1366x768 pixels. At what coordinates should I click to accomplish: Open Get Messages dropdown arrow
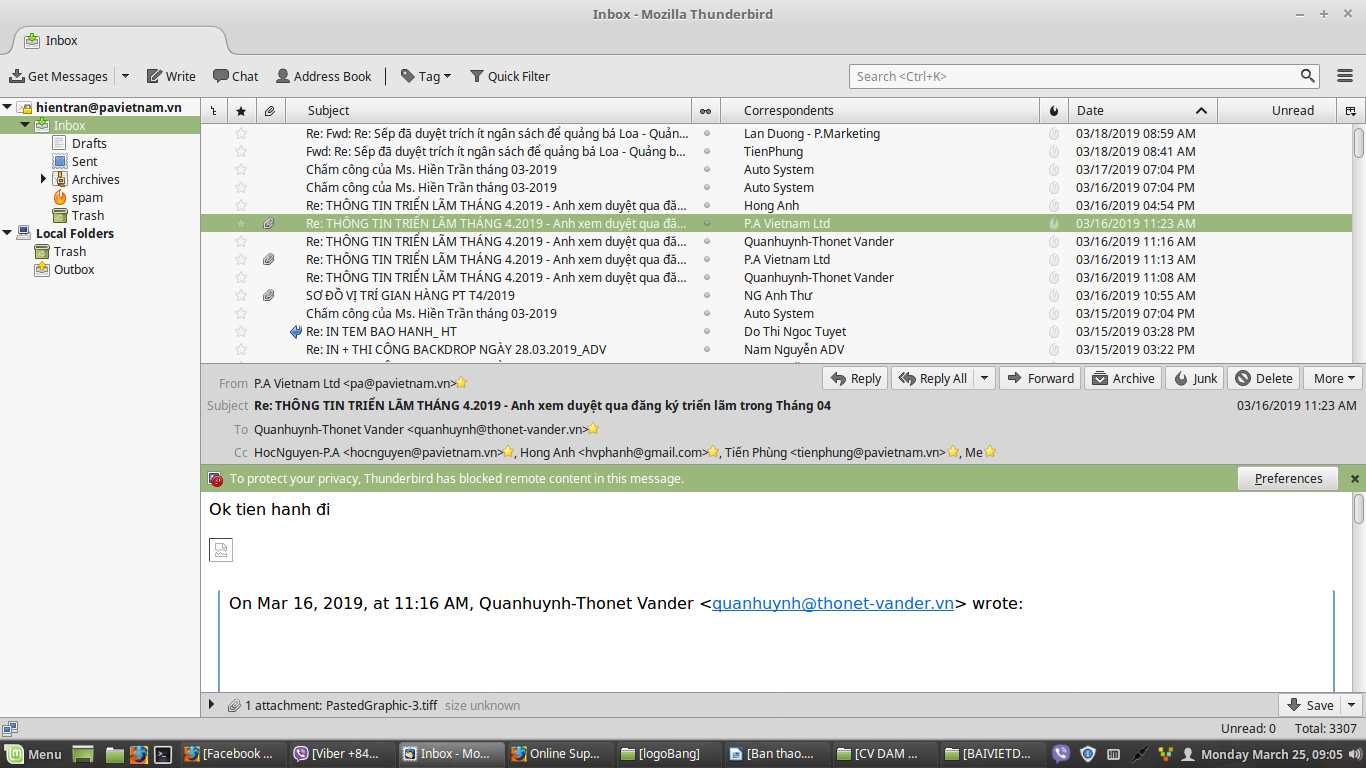[125, 76]
